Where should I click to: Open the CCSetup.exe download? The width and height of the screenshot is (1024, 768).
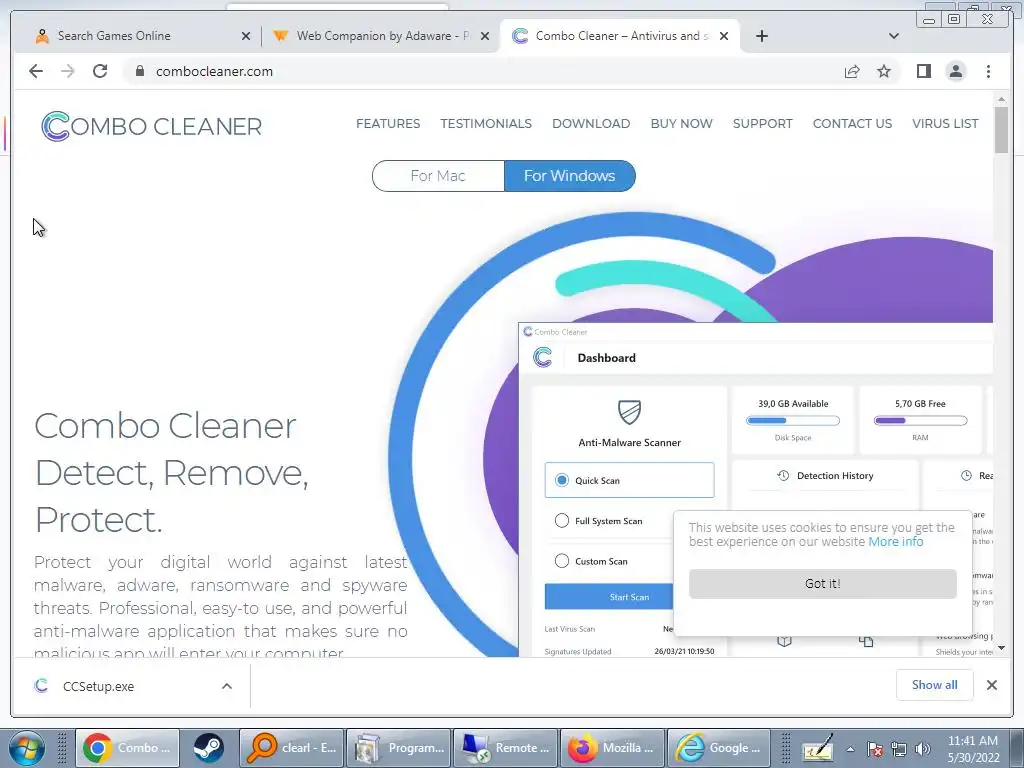coord(98,686)
